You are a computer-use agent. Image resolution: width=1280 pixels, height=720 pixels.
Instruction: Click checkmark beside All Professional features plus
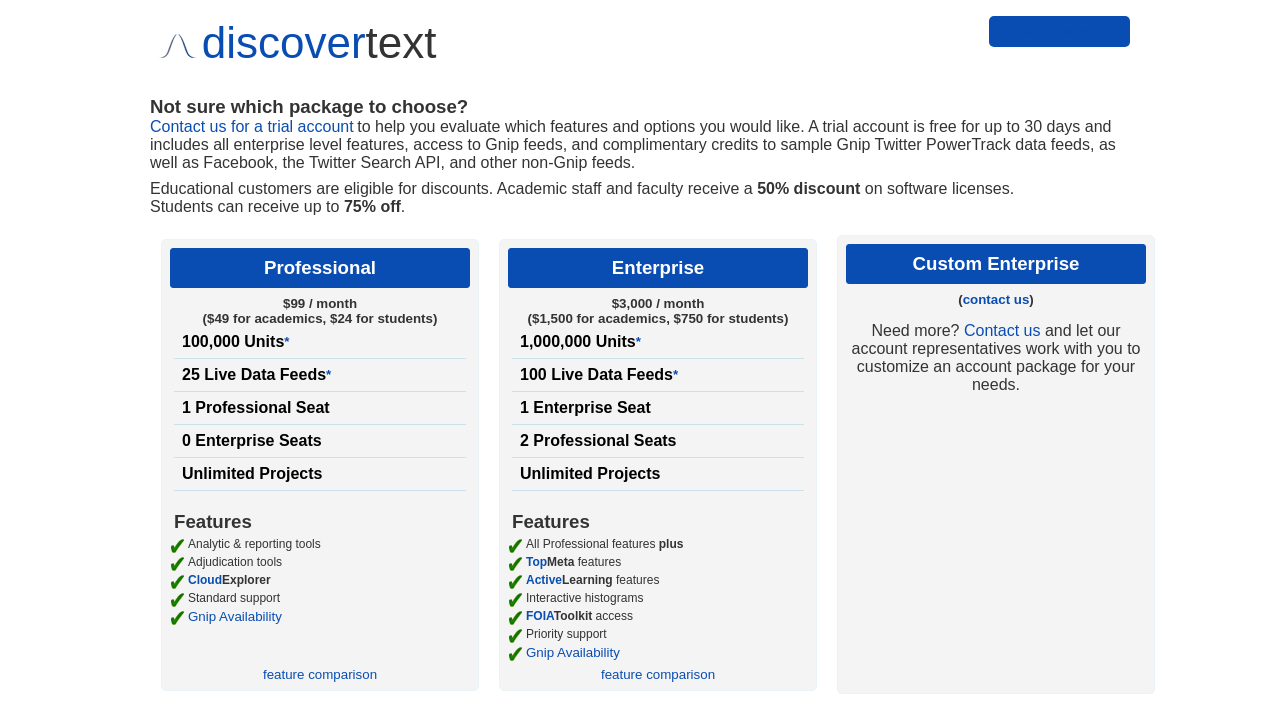click(x=515, y=546)
